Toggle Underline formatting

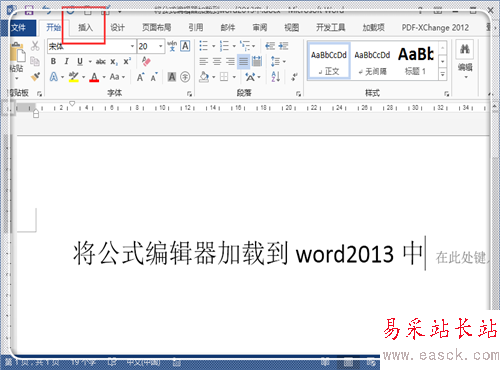click(x=80, y=62)
